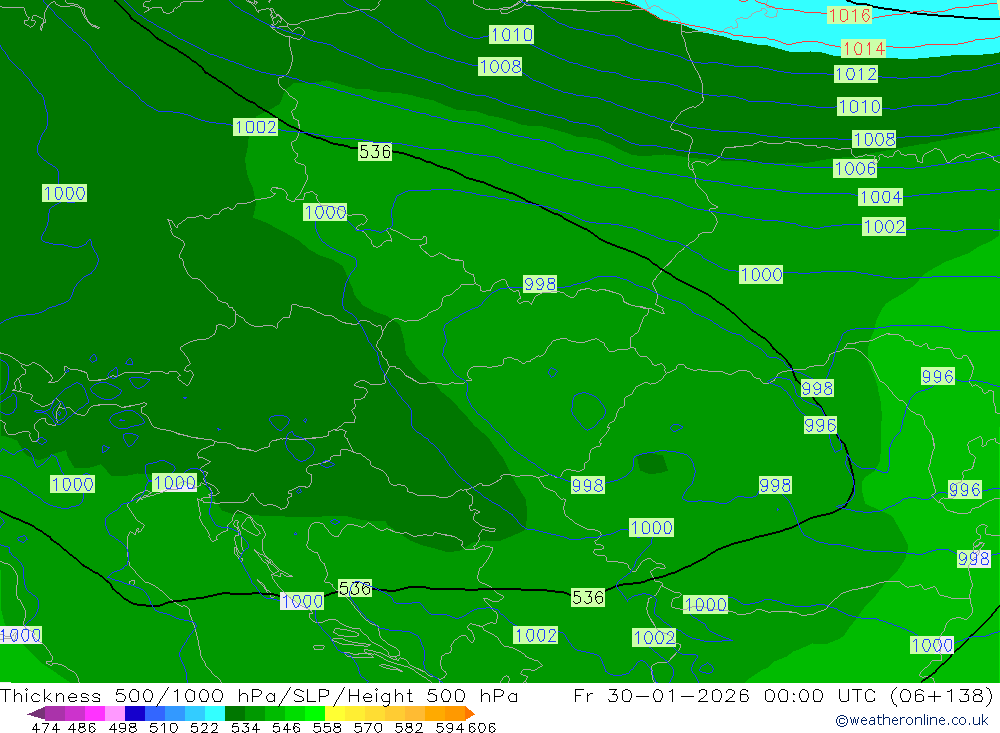The height and width of the screenshot is (733, 1000).
Task: Click the '(06+138)' run offset text
Action: point(942,695)
